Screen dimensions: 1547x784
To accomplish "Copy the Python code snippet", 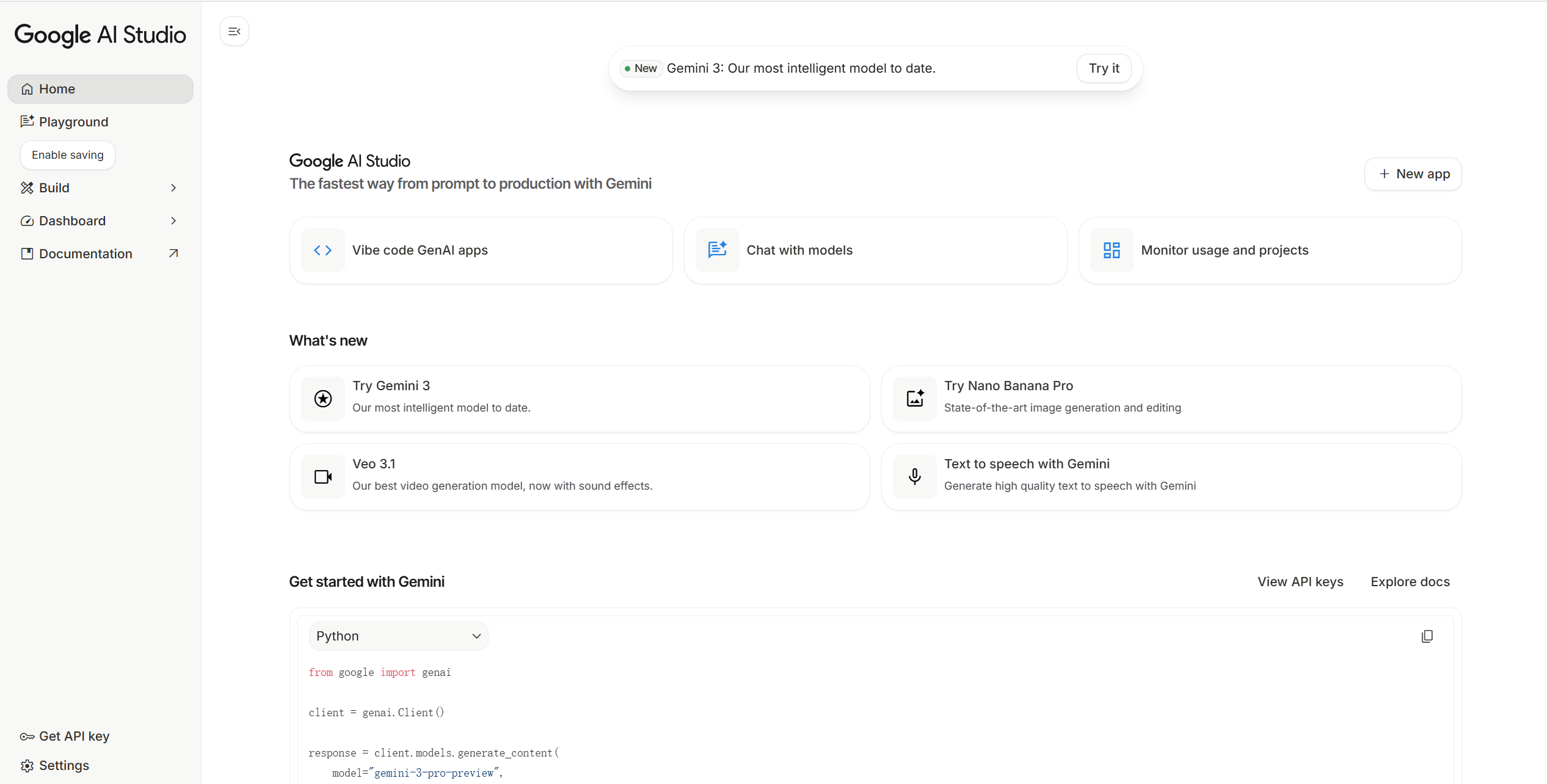I will [x=1427, y=636].
